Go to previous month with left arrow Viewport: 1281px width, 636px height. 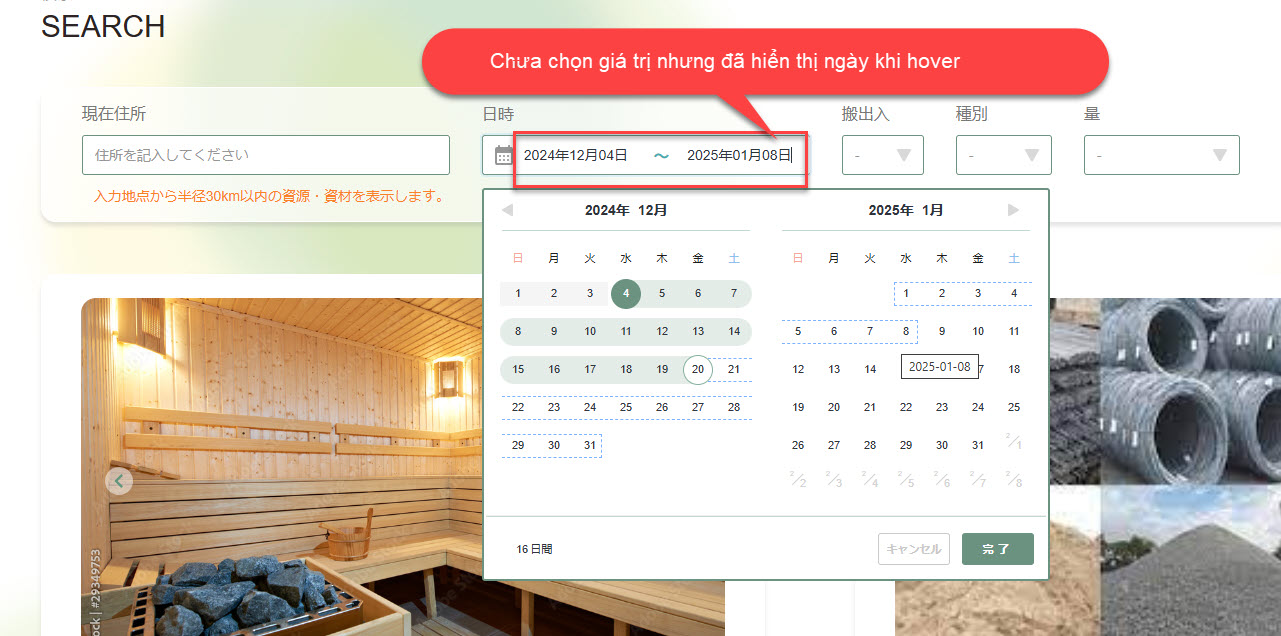pyautogui.click(x=507, y=210)
